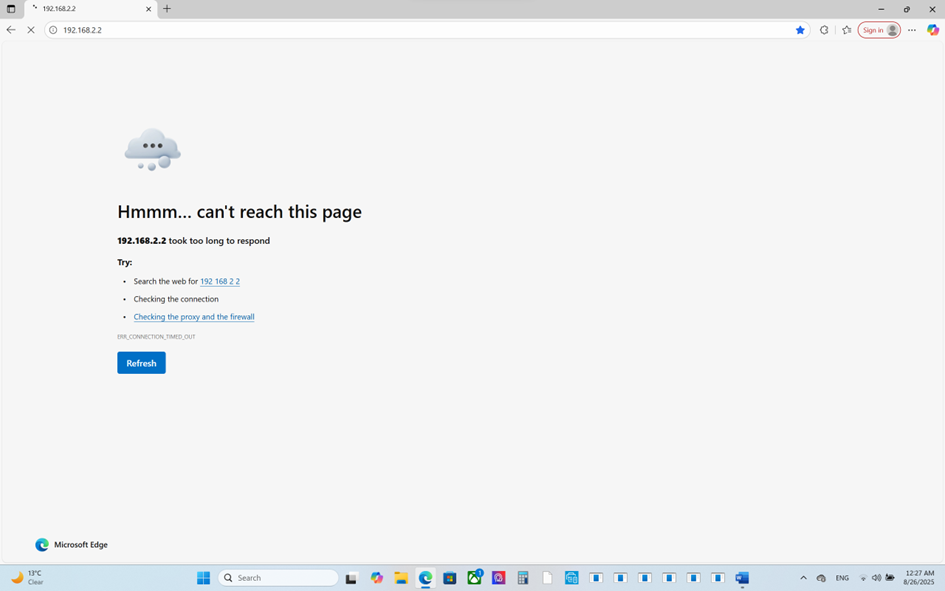
Task: Open the Xbox app on the taskbar
Action: 474,578
